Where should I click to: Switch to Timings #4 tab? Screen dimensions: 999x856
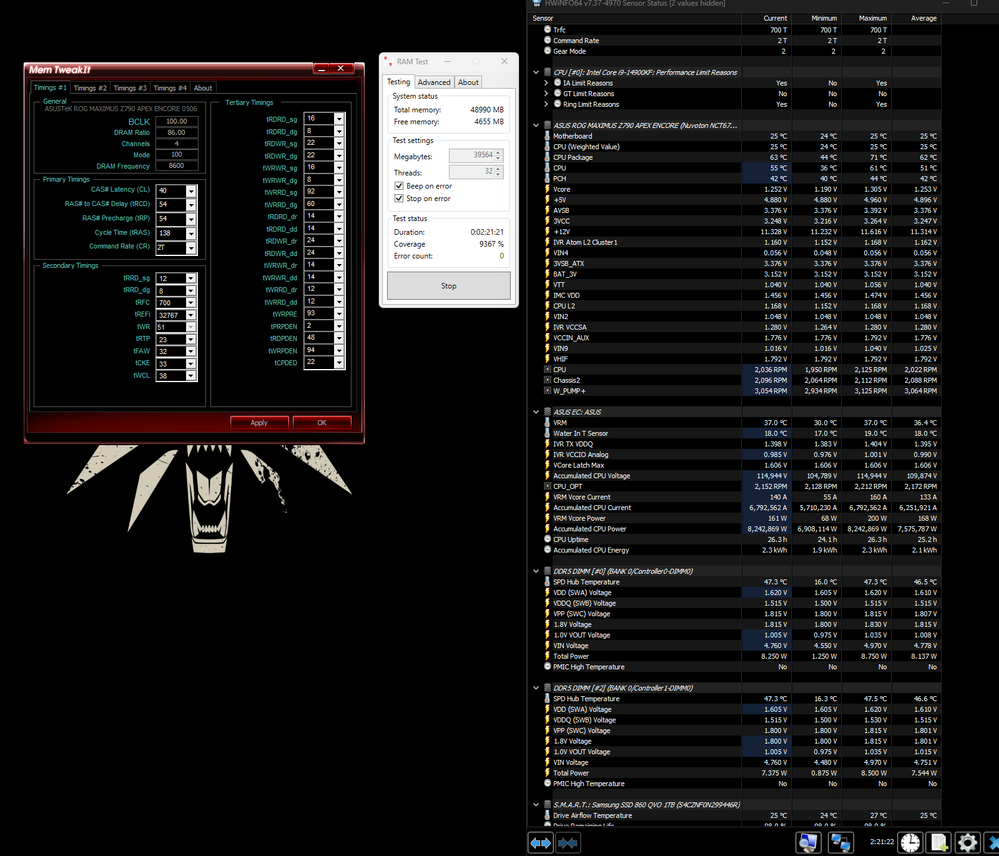coord(170,88)
